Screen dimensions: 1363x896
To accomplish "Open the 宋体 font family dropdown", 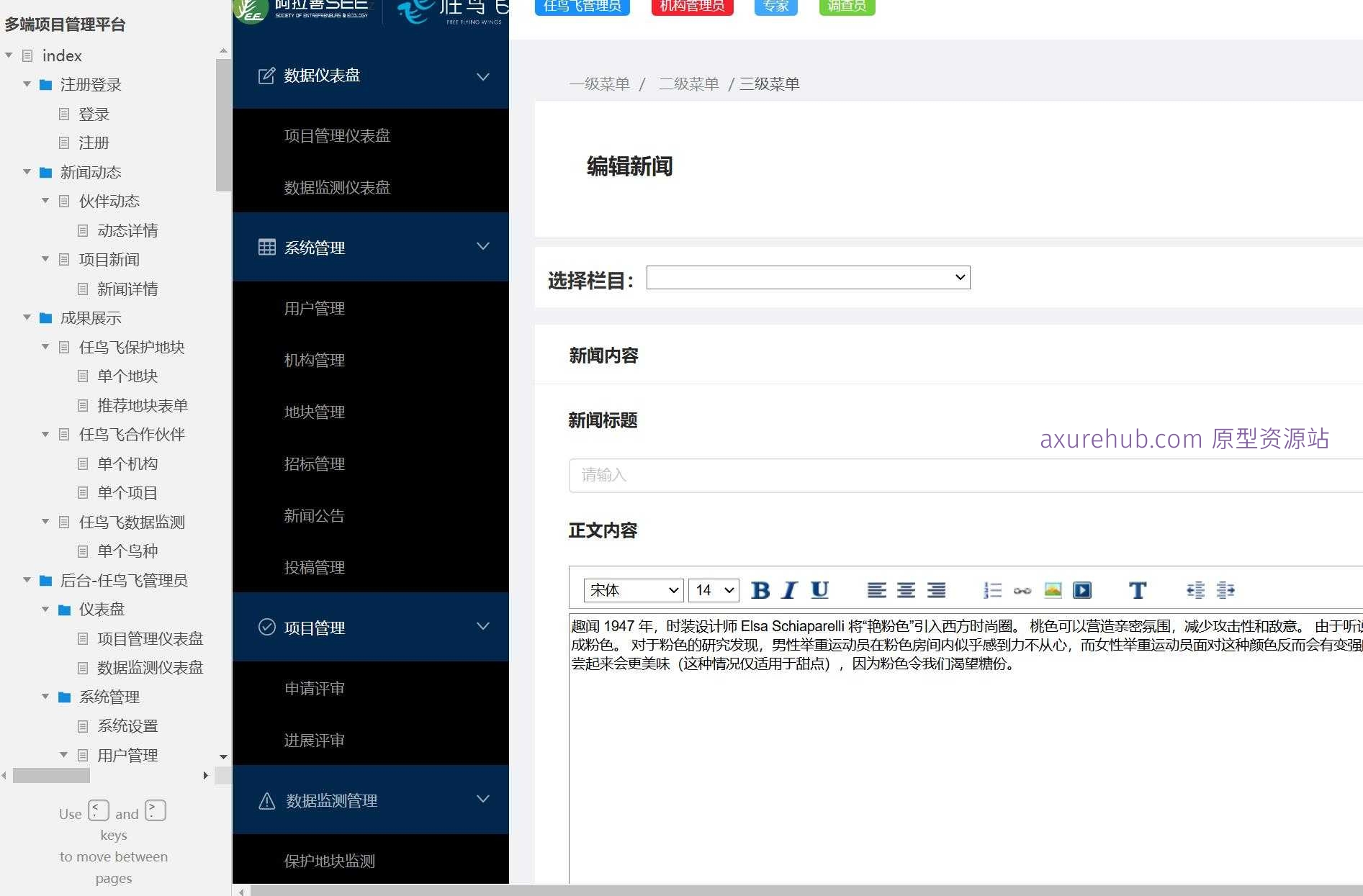I will tap(632, 589).
